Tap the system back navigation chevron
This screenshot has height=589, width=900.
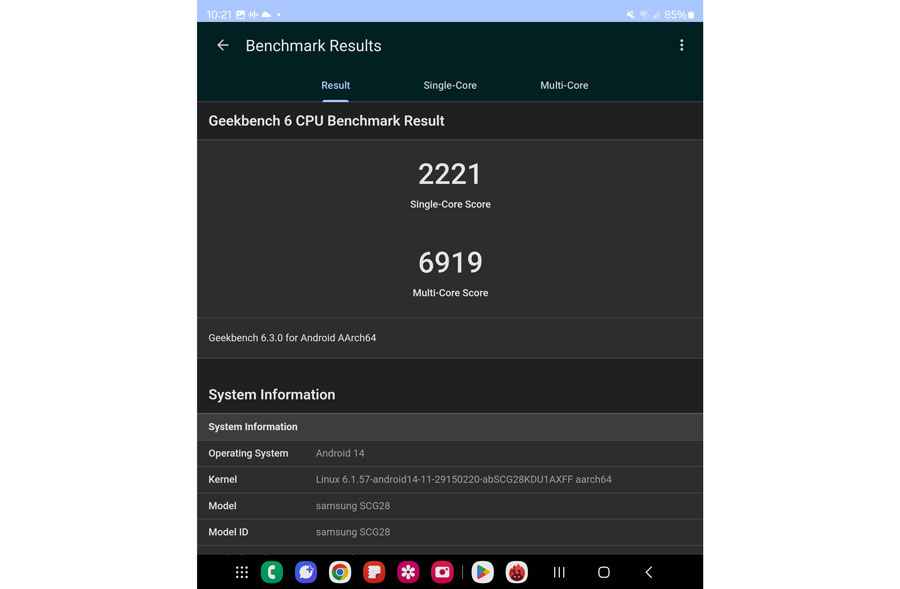pos(649,572)
